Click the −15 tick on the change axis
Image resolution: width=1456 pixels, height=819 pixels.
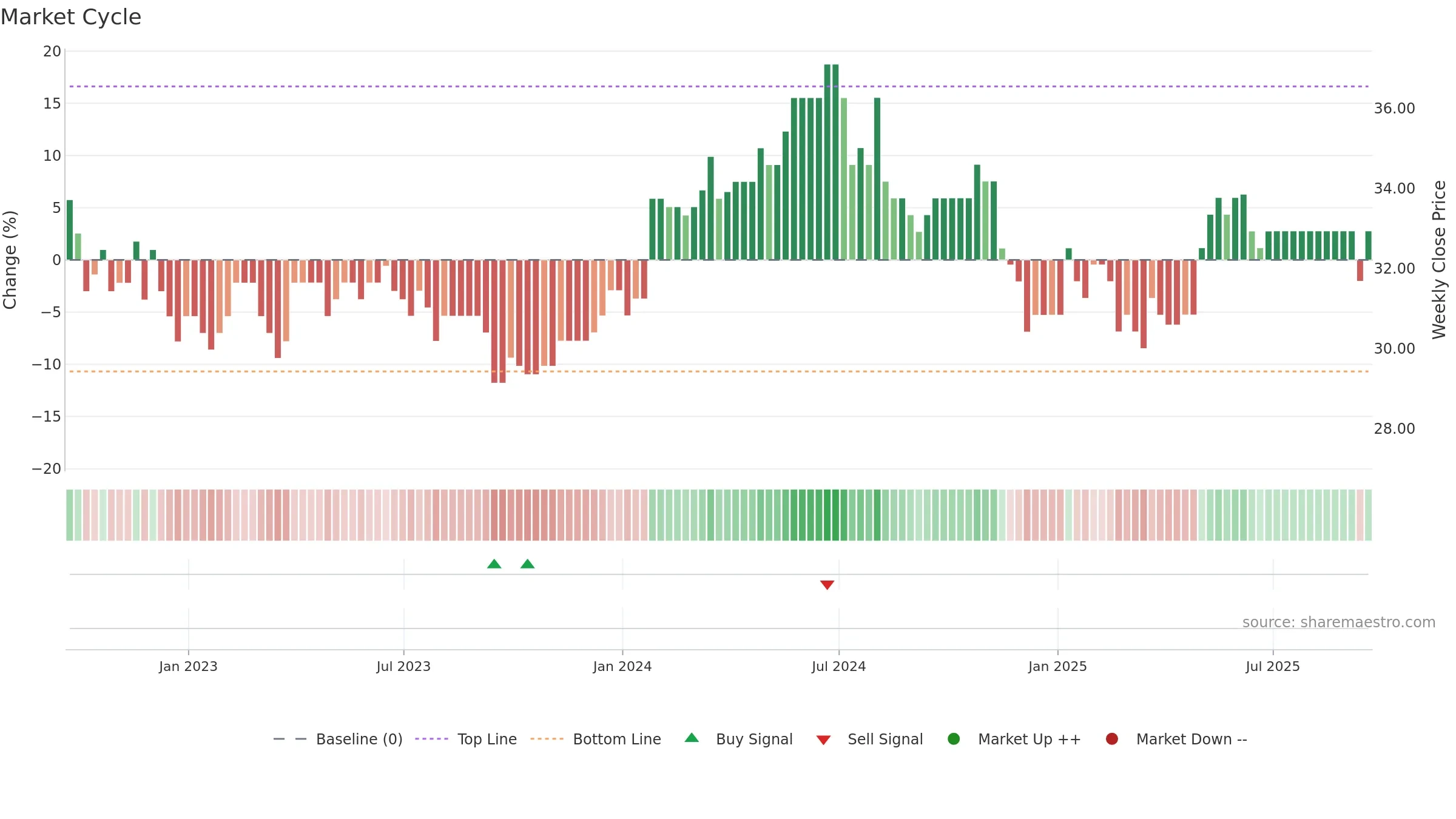pyautogui.click(x=47, y=417)
